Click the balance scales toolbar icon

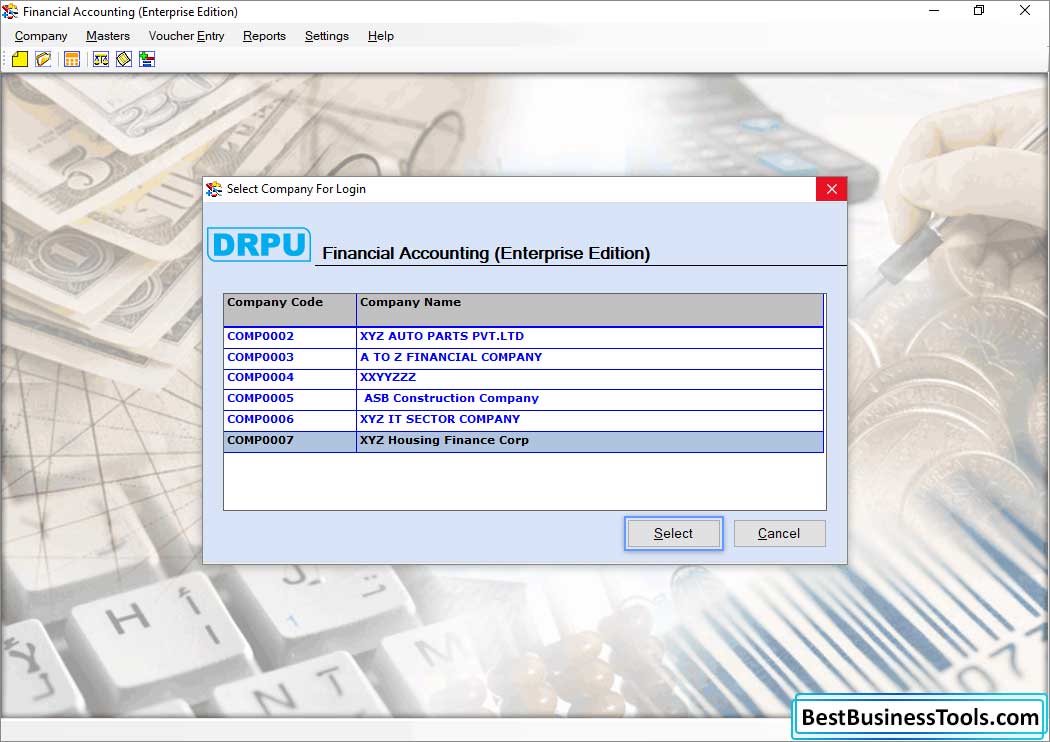[100, 60]
